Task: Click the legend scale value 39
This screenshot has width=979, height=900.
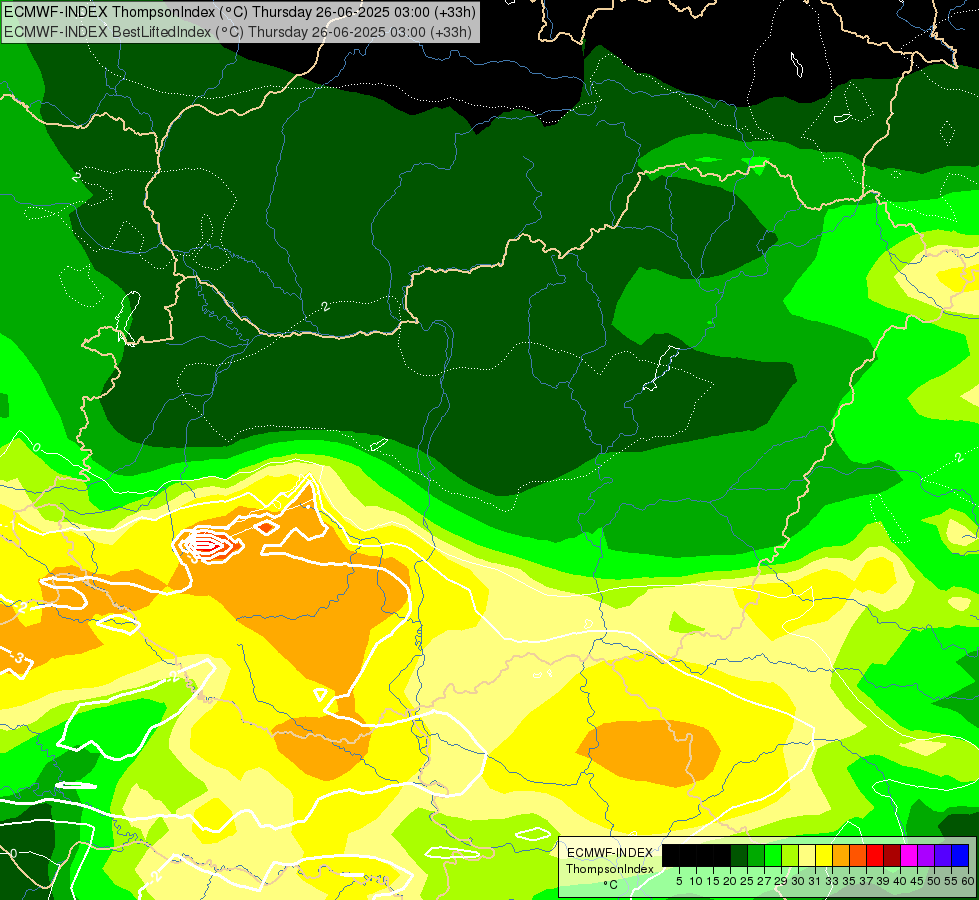Action: 883,881
